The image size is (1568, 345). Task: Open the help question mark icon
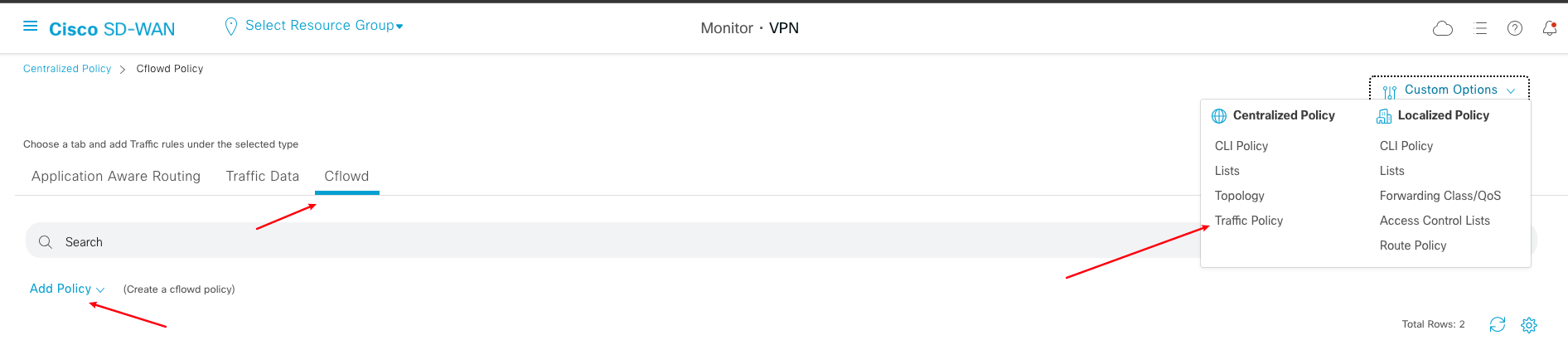[1515, 29]
